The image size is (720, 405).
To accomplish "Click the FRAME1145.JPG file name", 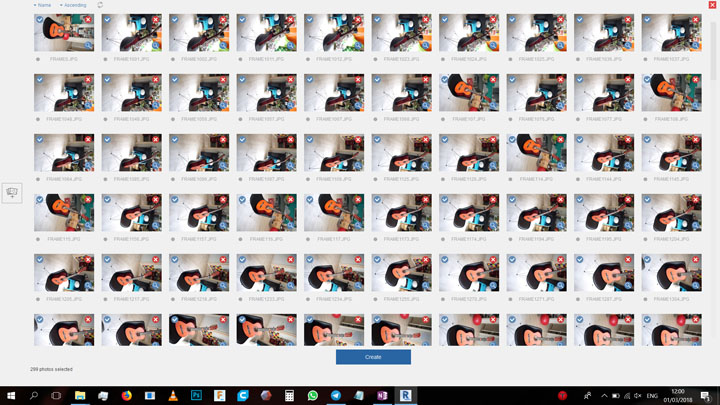I will [x=671, y=179].
